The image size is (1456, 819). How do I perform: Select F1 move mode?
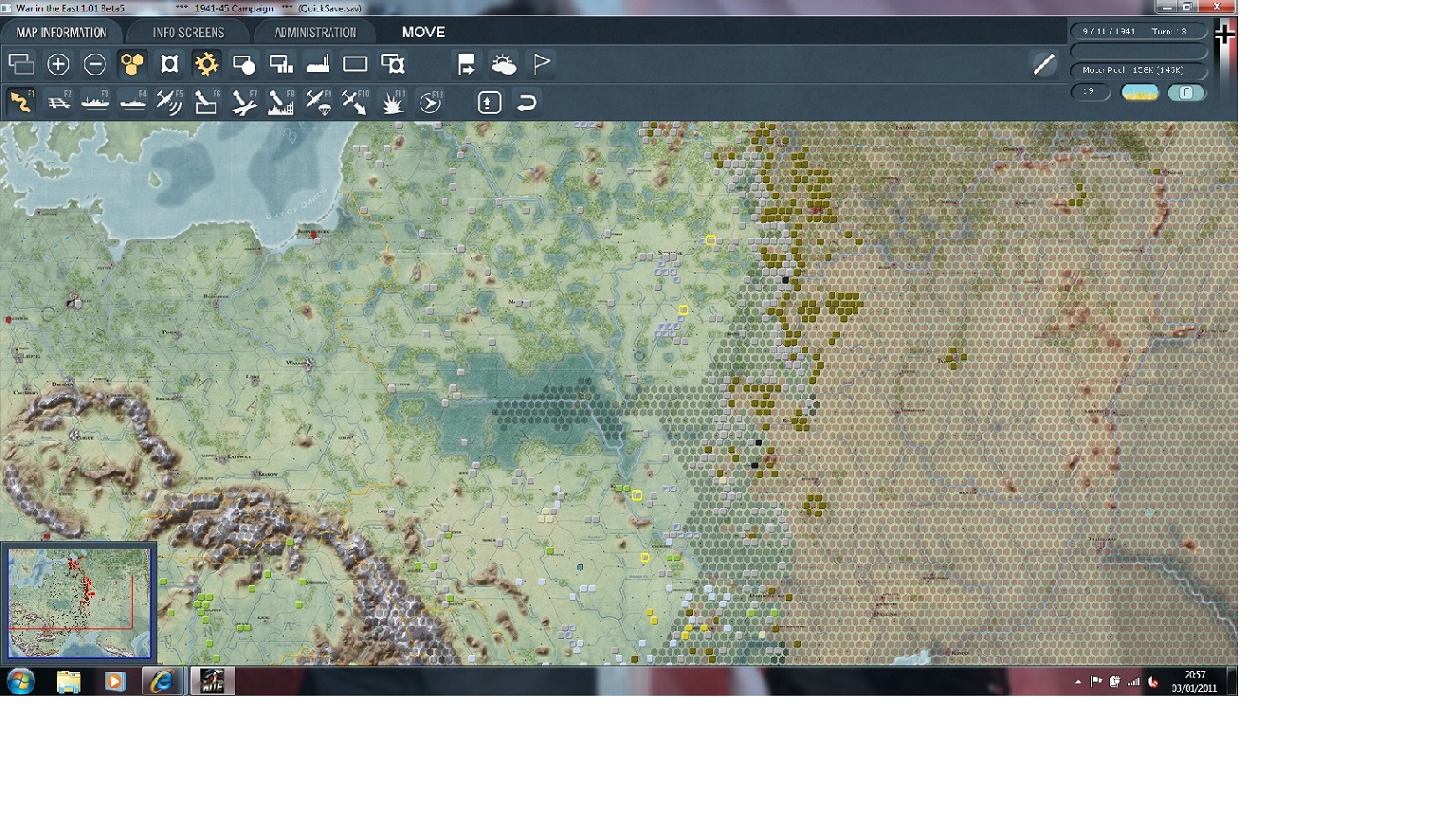[21, 102]
